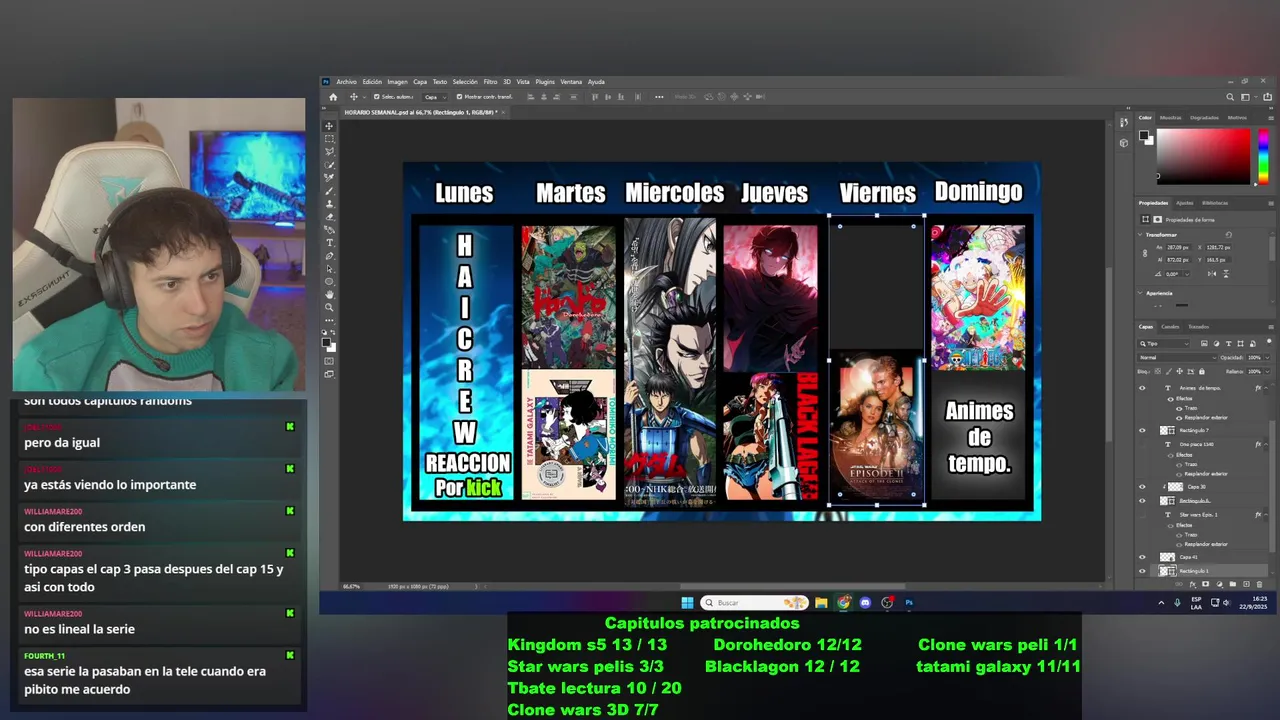
Task: Select the Clone Stamp tool
Action: pyautogui.click(x=329, y=203)
